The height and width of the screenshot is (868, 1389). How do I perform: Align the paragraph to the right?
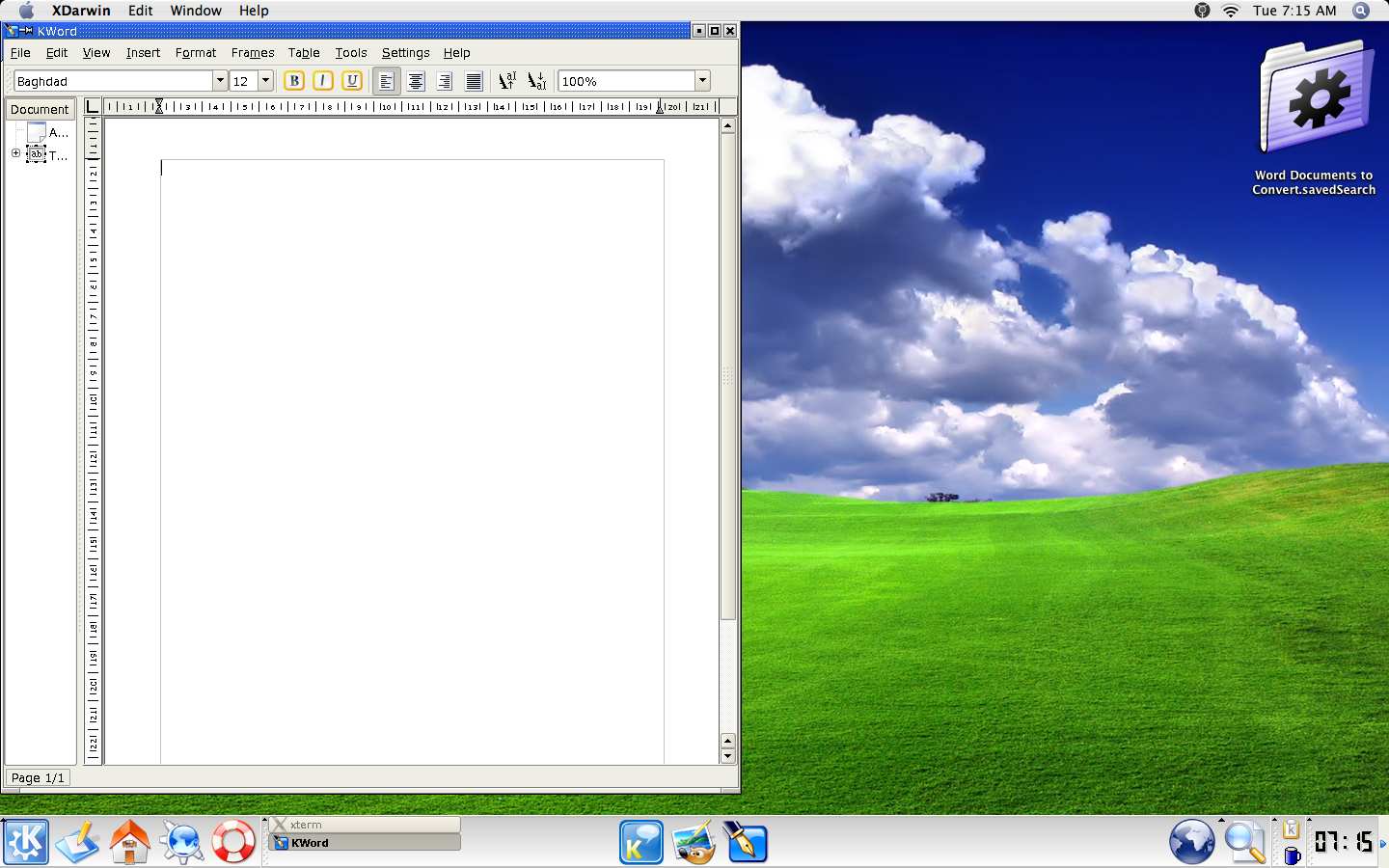(445, 81)
